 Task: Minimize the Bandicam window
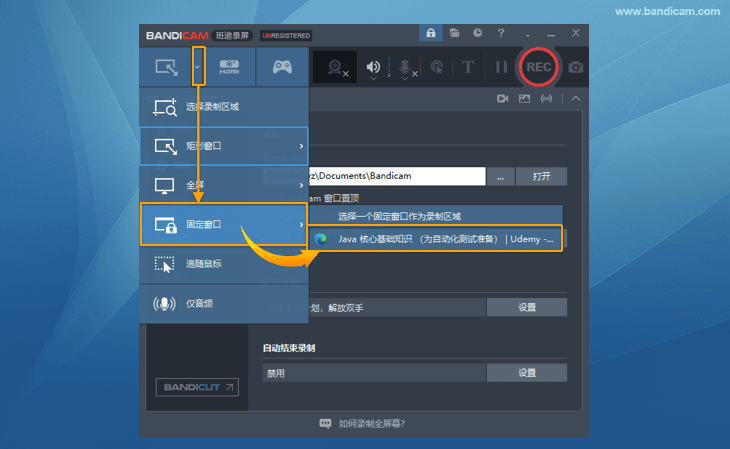(x=551, y=34)
